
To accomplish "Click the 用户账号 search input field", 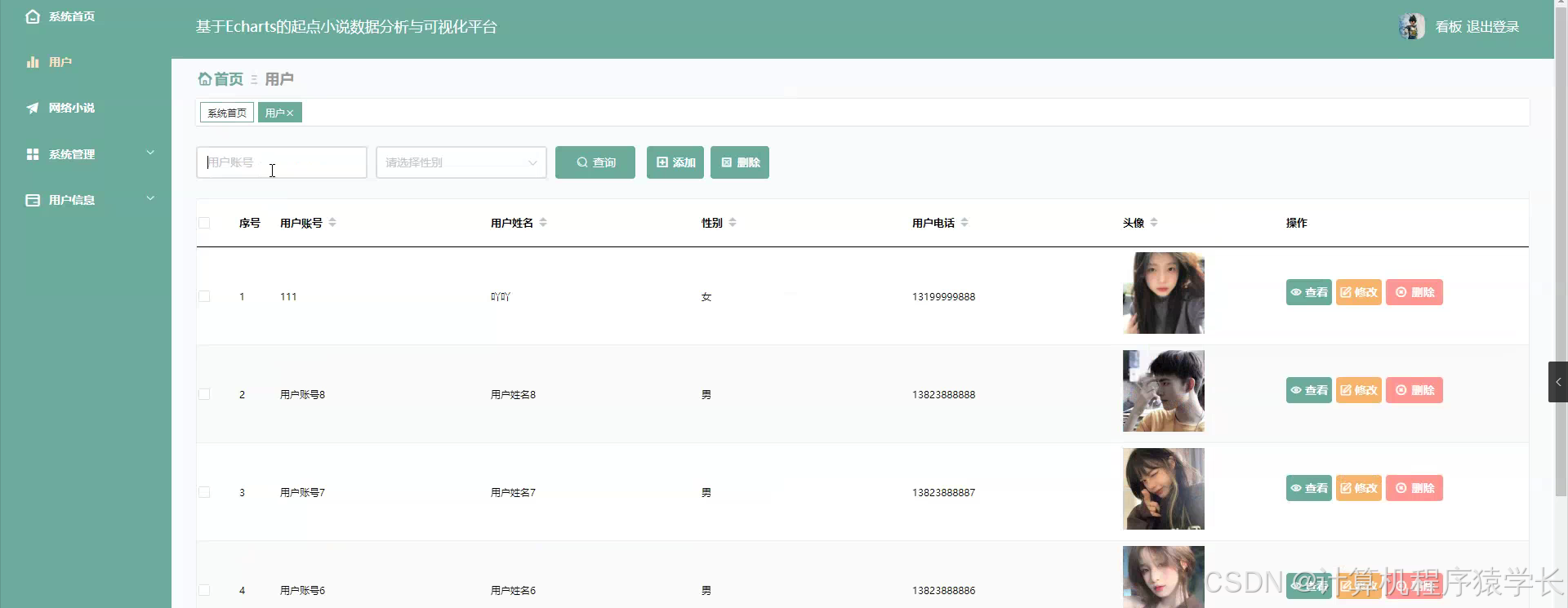I will (x=282, y=162).
